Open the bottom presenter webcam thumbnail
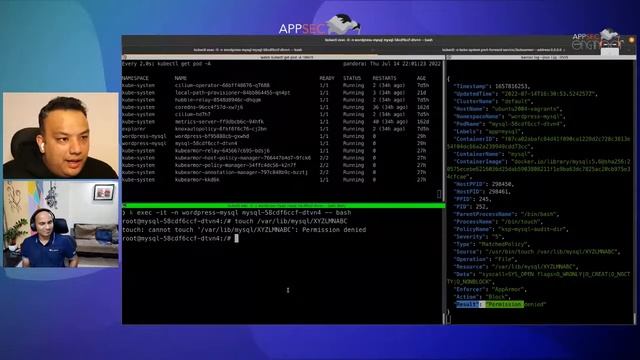640x360 pixels. [61, 224]
